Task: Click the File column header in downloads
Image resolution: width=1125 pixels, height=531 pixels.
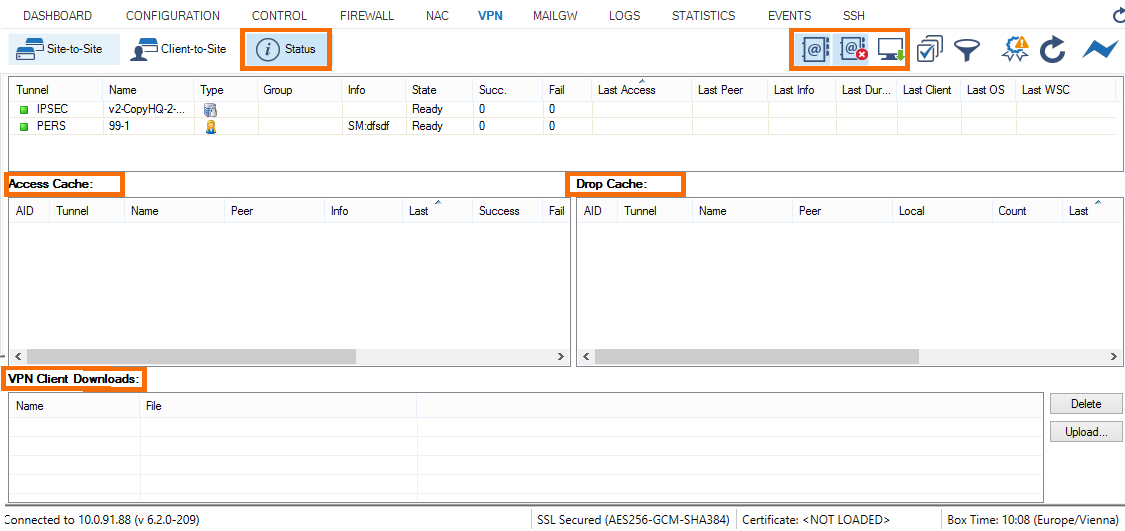Action: (x=278, y=406)
